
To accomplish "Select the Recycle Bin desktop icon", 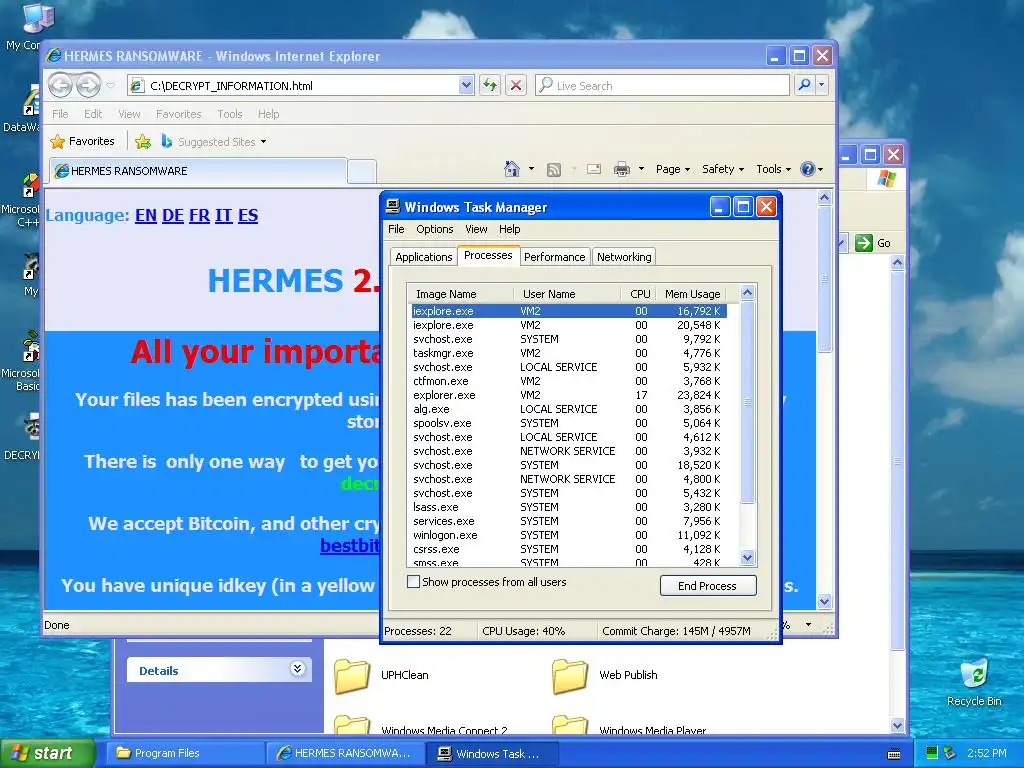I will (x=974, y=676).
